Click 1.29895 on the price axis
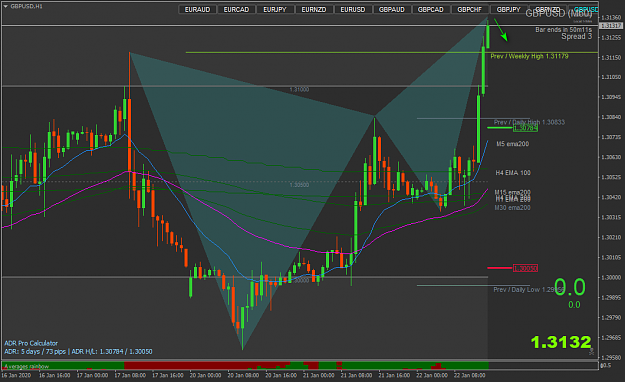 pyautogui.click(x=611, y=297)
